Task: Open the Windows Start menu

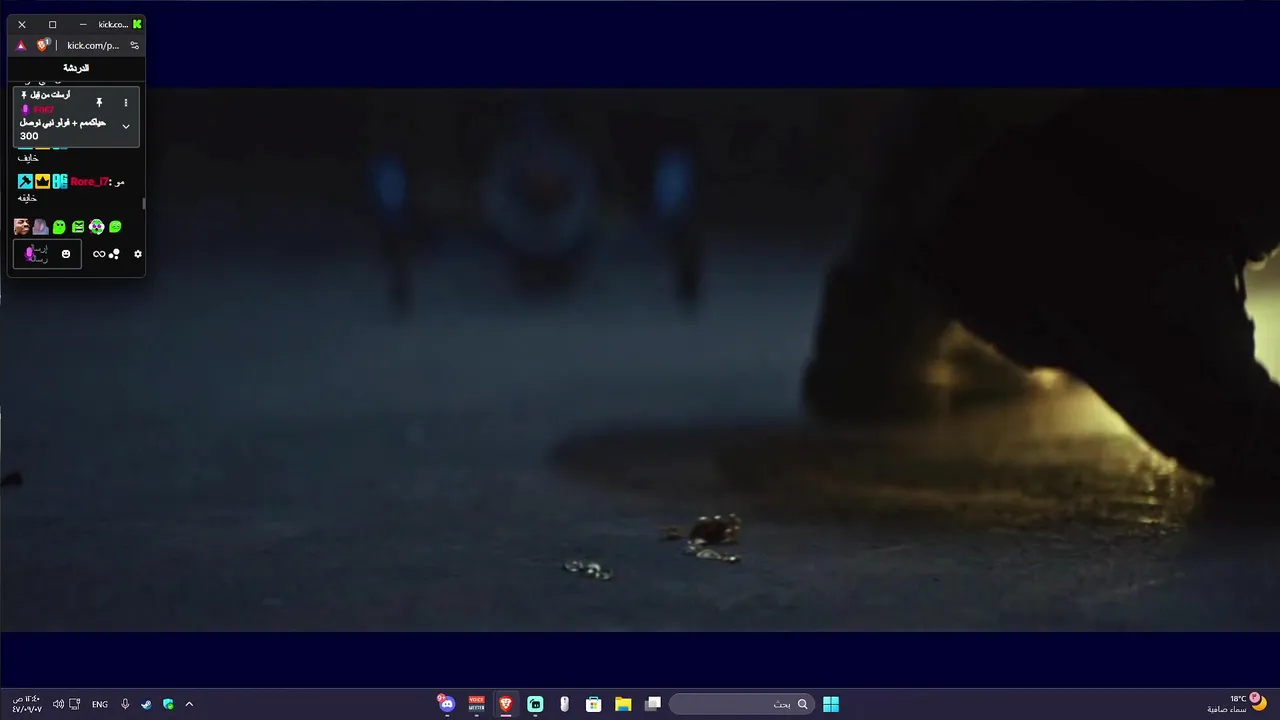Action: [x=831, y=704]
